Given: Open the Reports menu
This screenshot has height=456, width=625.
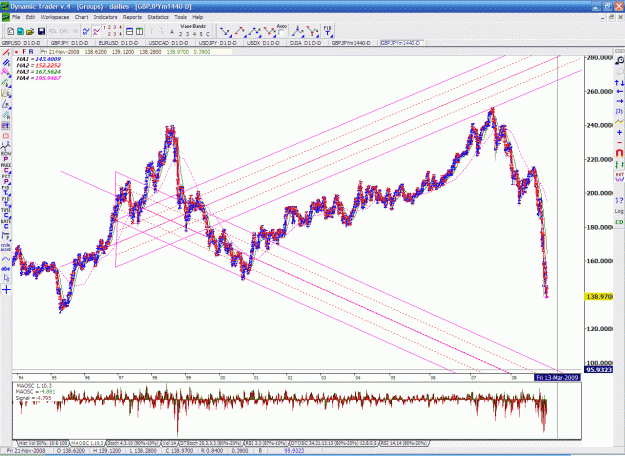Looking at the screenshot, I should coord(132,17).
